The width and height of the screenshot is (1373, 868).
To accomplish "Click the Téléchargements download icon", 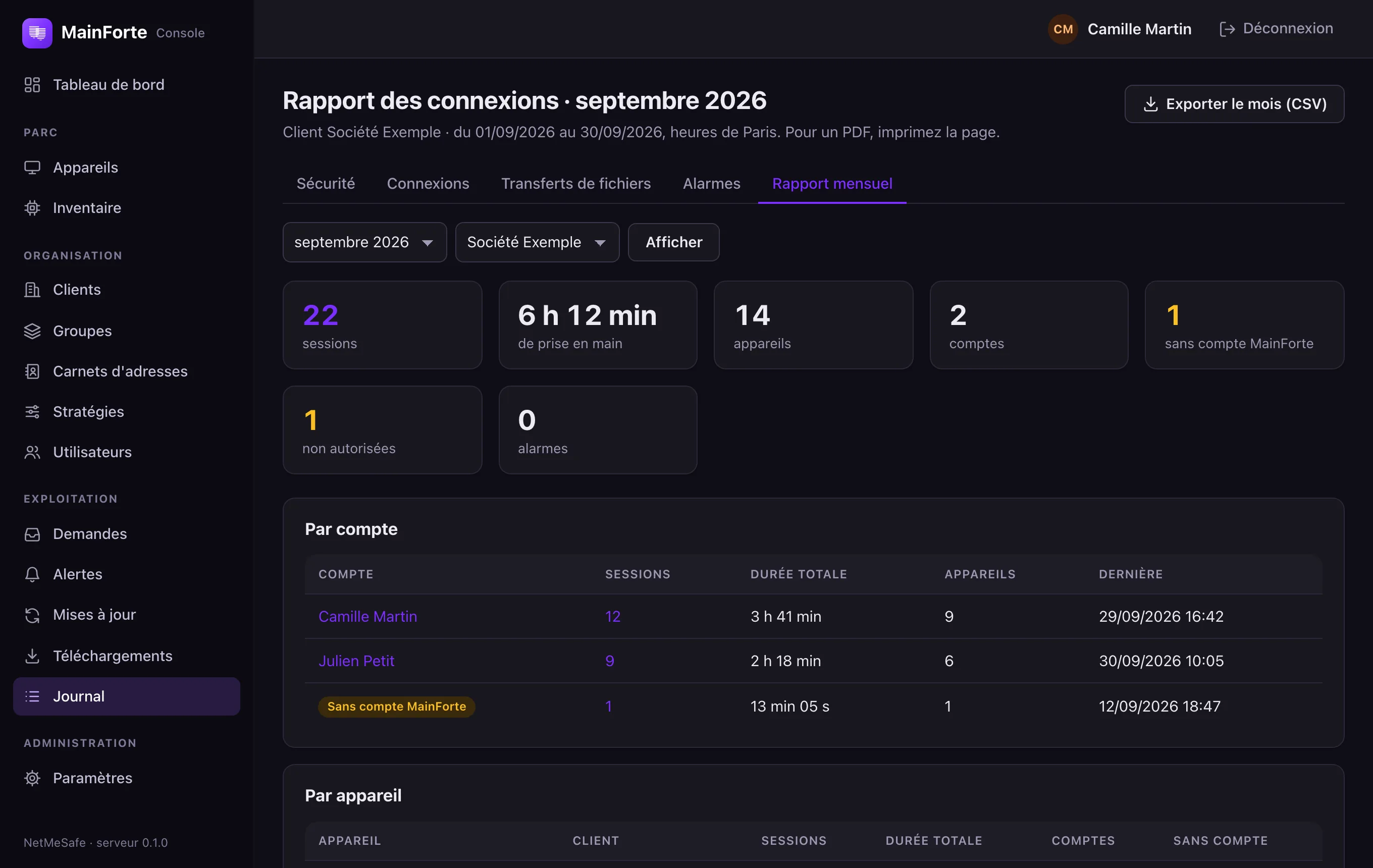I will [x=32, y=656].
